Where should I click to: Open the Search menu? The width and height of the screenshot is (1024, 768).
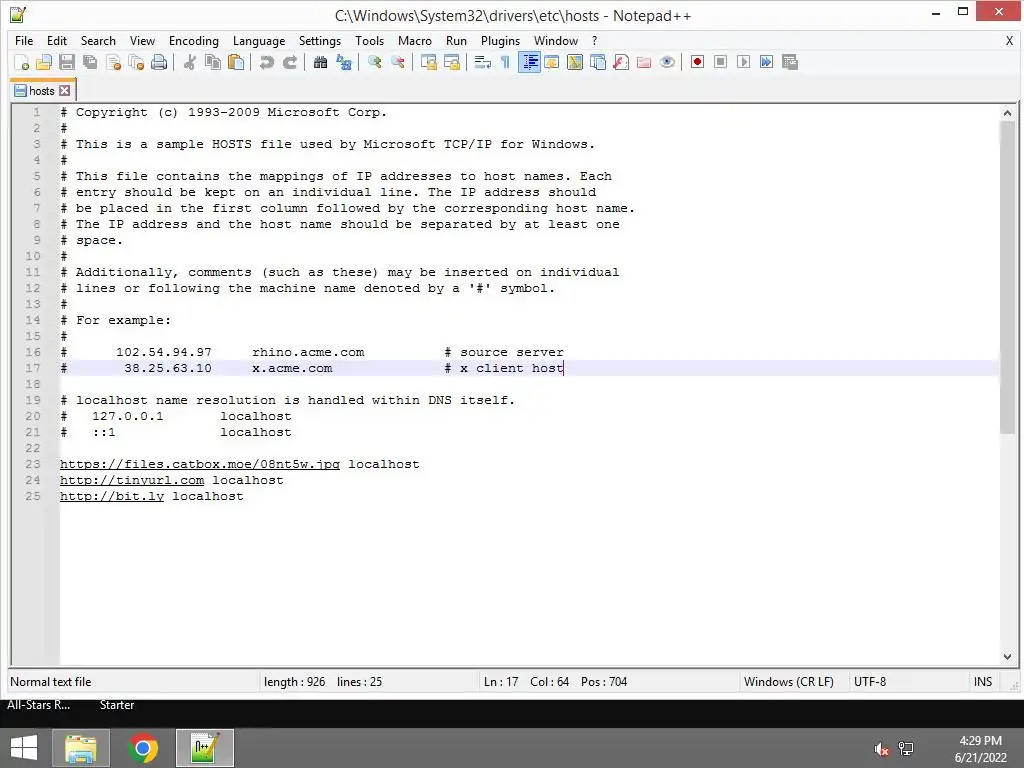(98, 40)
